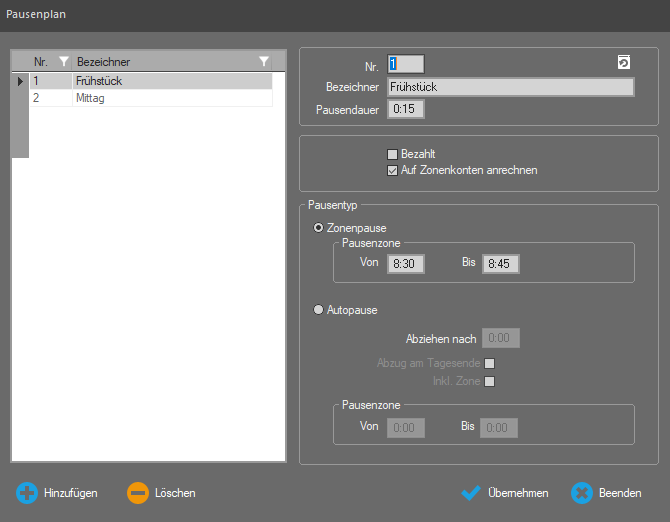The height and width of the screenshot is (522, 670).
Task: Click the blue checkmark Übernehmen icon
Action: pos(471,493)
